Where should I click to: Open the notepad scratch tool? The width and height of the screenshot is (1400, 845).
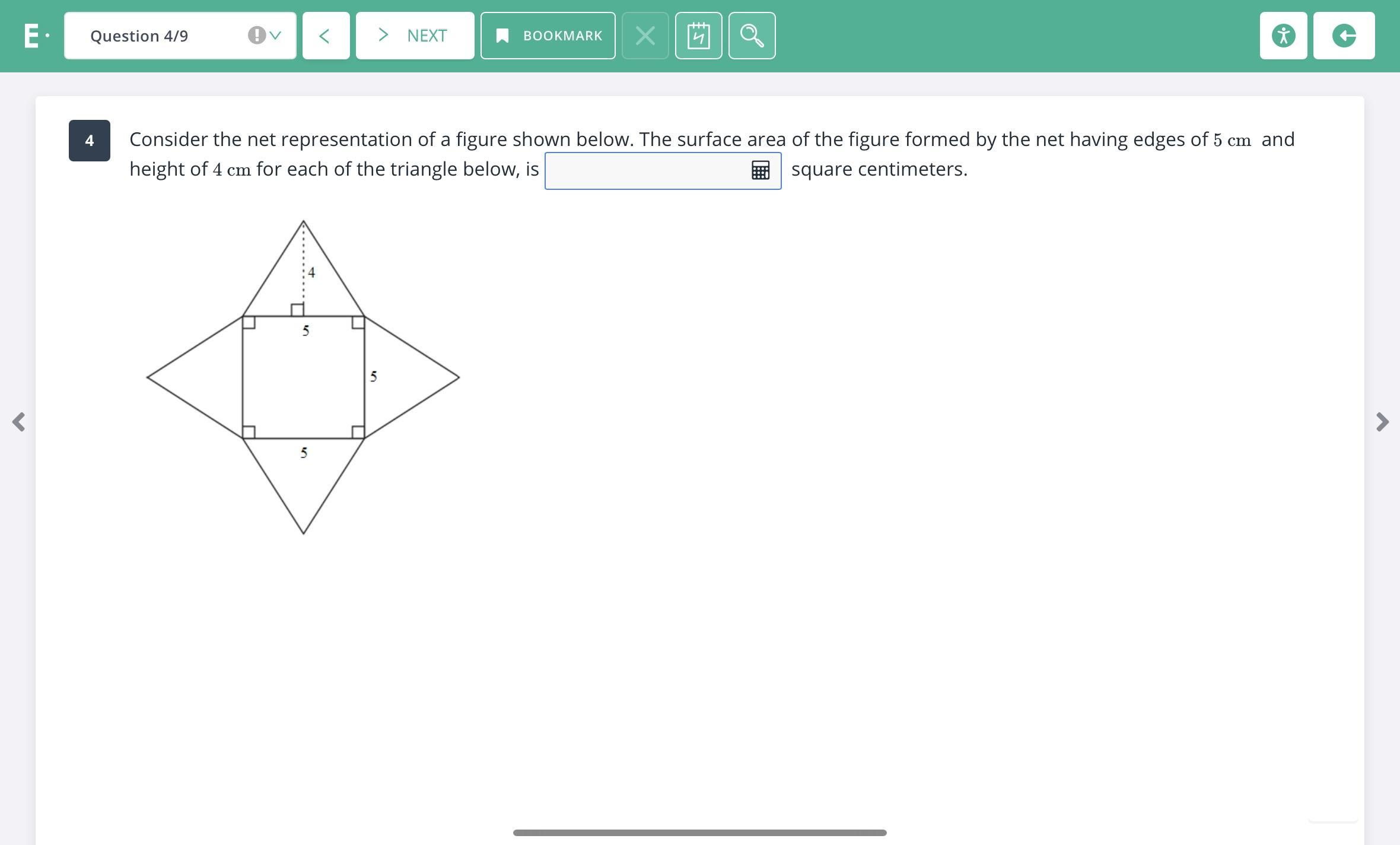698,36
